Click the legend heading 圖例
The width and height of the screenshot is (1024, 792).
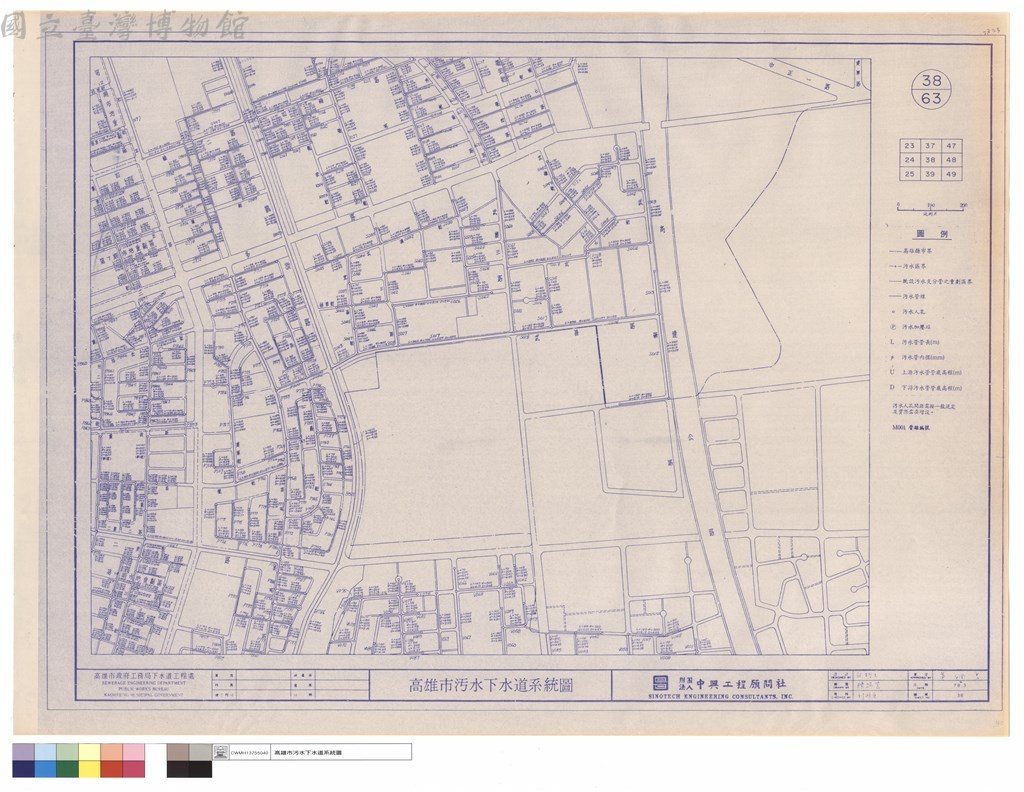[932, 234]
